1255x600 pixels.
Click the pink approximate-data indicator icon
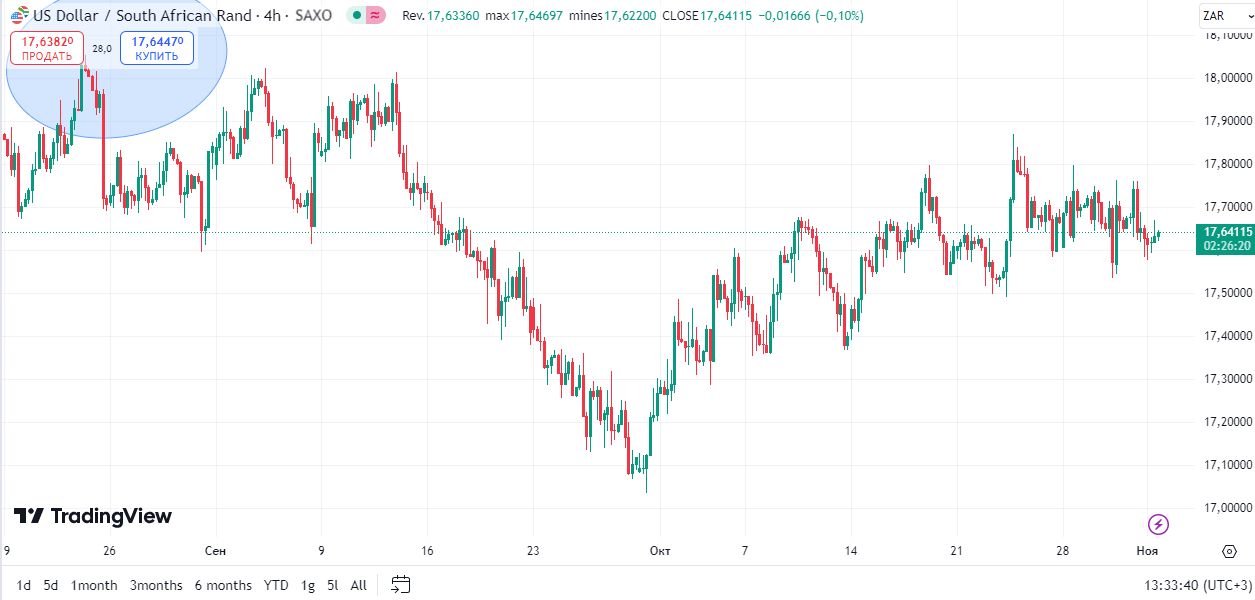click(375, 16)
